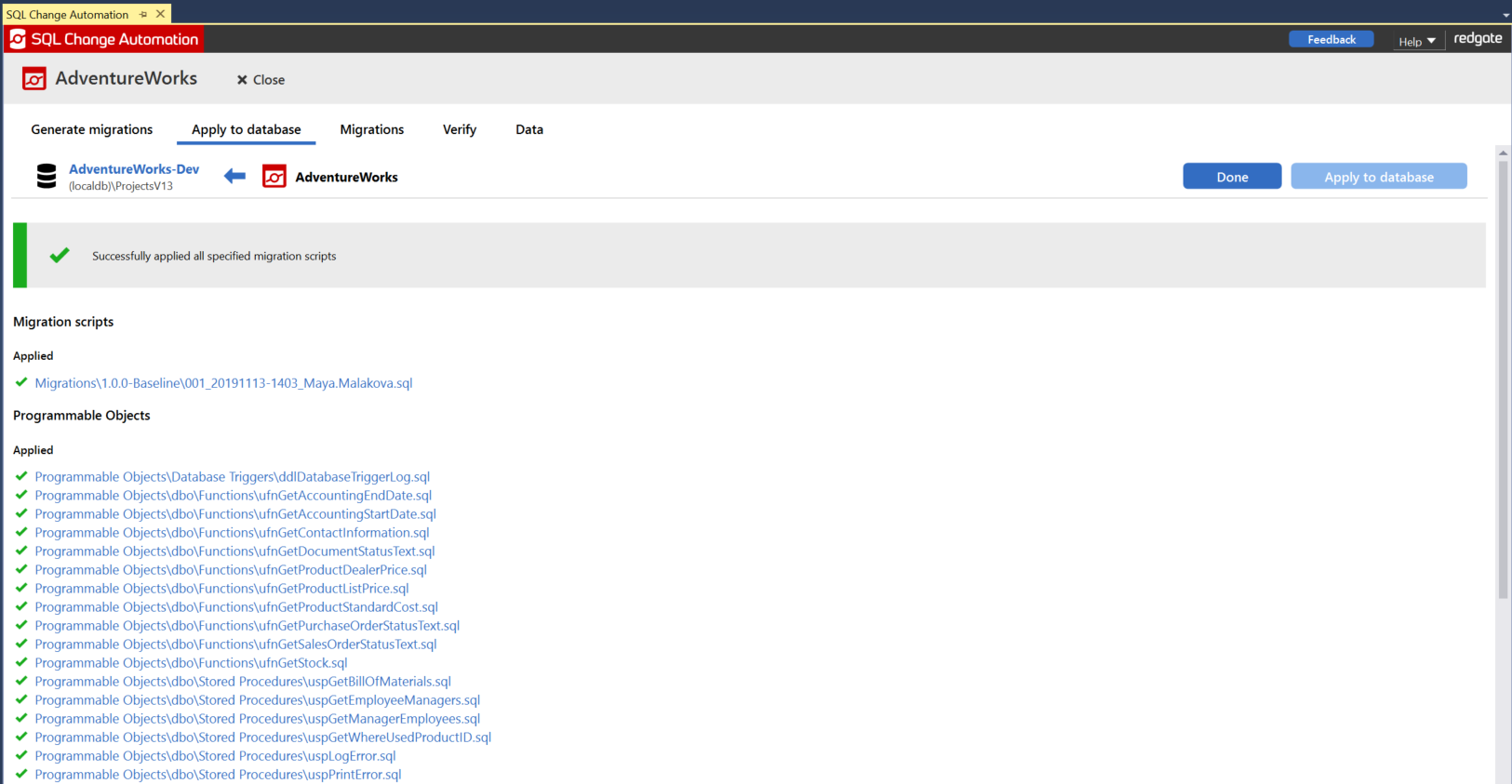Click the blue left arrow deployment icon
1512x784 pixels.
point(235,177)
